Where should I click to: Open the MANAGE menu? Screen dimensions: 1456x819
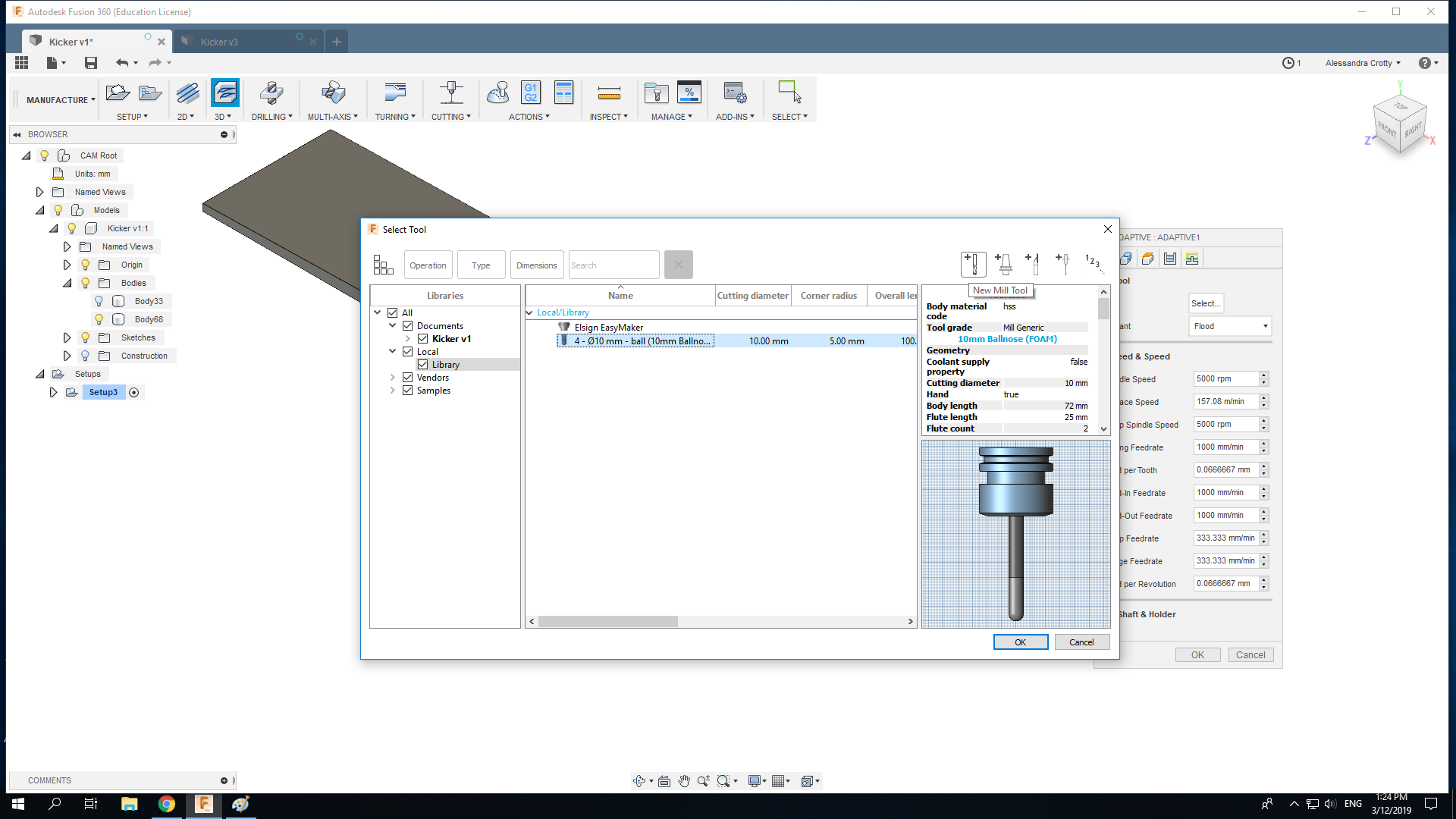[x=672, y=117]
